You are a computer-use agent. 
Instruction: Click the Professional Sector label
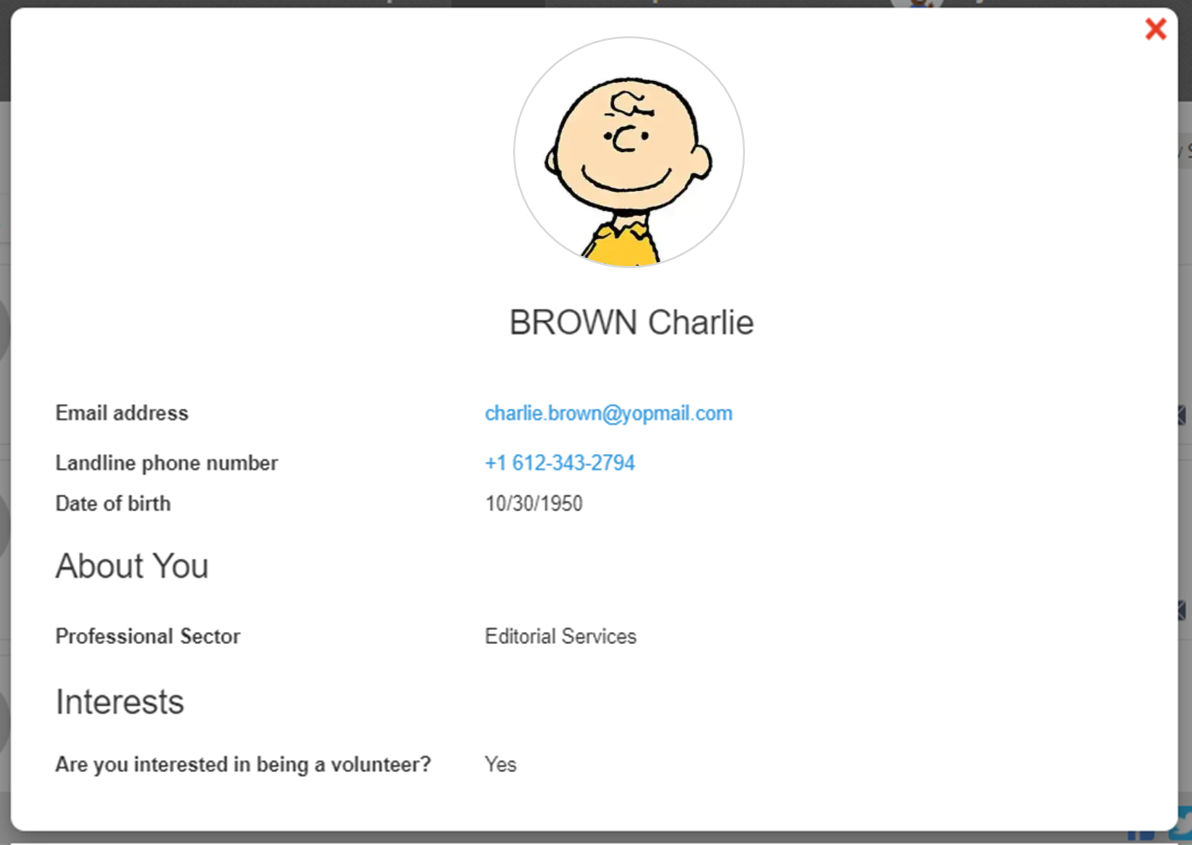[148, 636]
